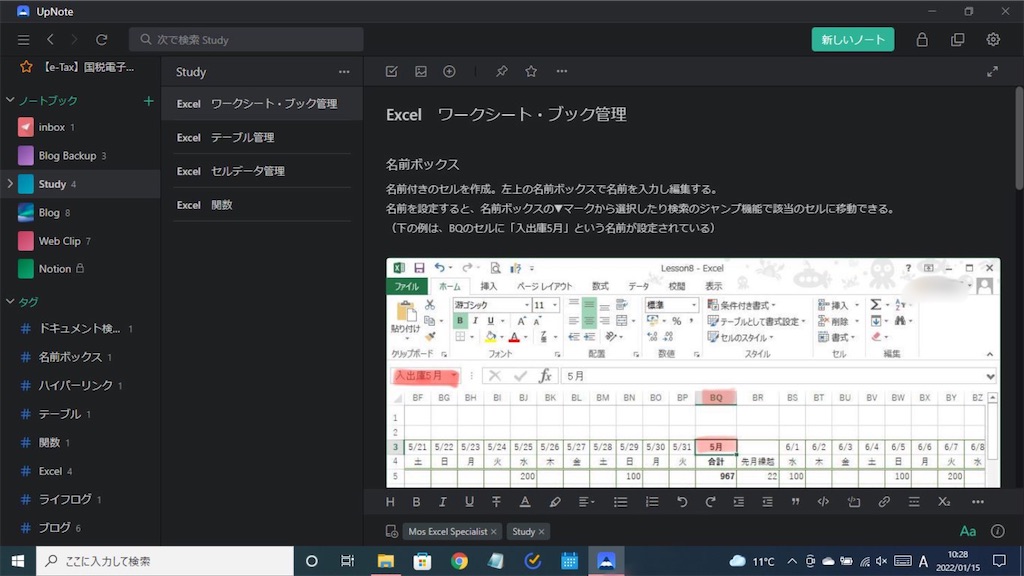Click the search Study field

point(246,40)
